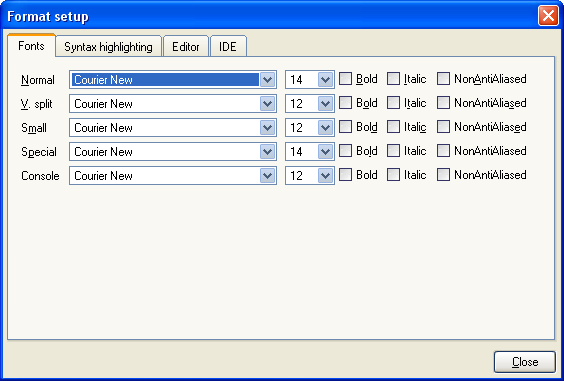Check NonAntiAliased for Small font
Screen dimensions: 564x381
point(443,127)
